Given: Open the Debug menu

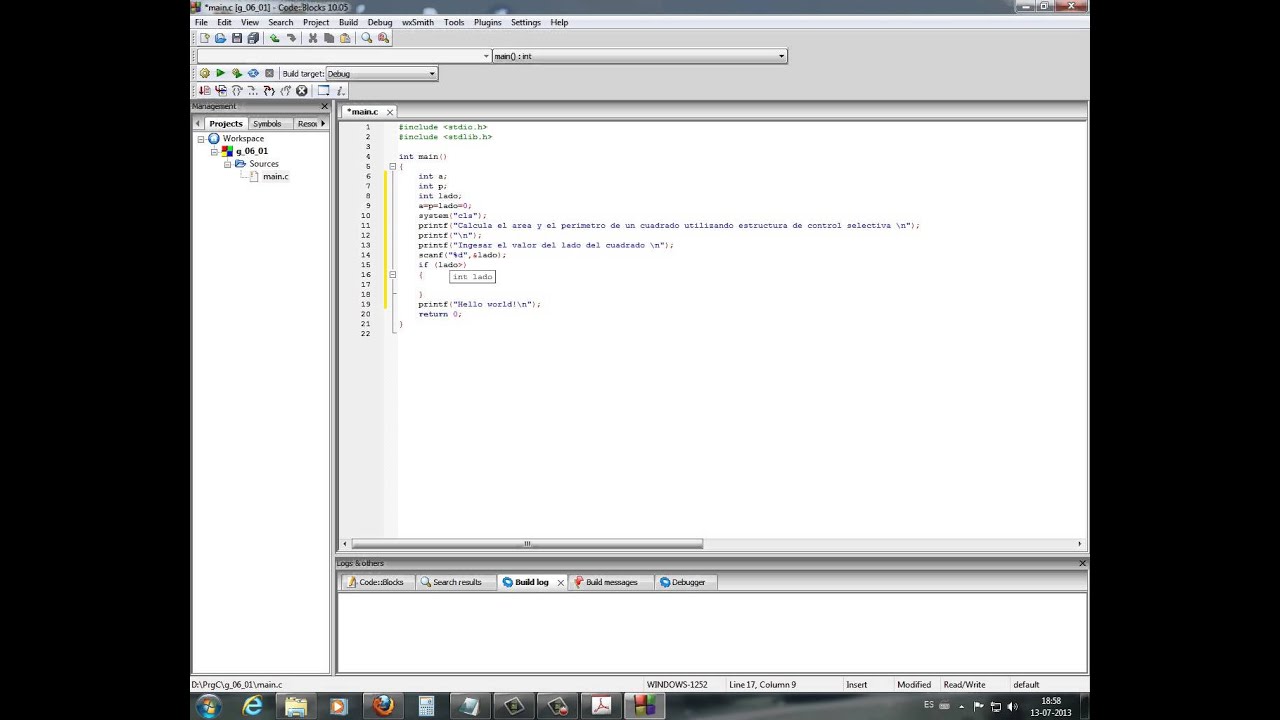Looking at the screenshot, I should click(380, 22).
